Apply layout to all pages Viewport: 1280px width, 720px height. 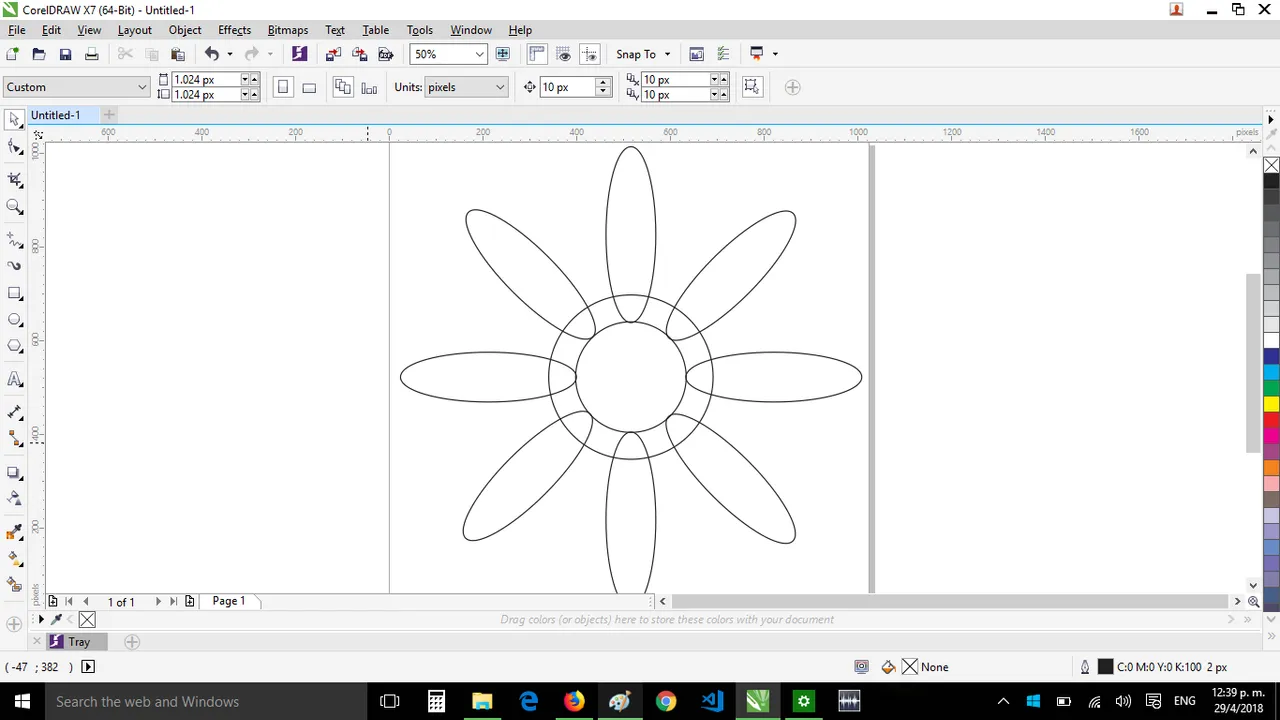(343, 87)
